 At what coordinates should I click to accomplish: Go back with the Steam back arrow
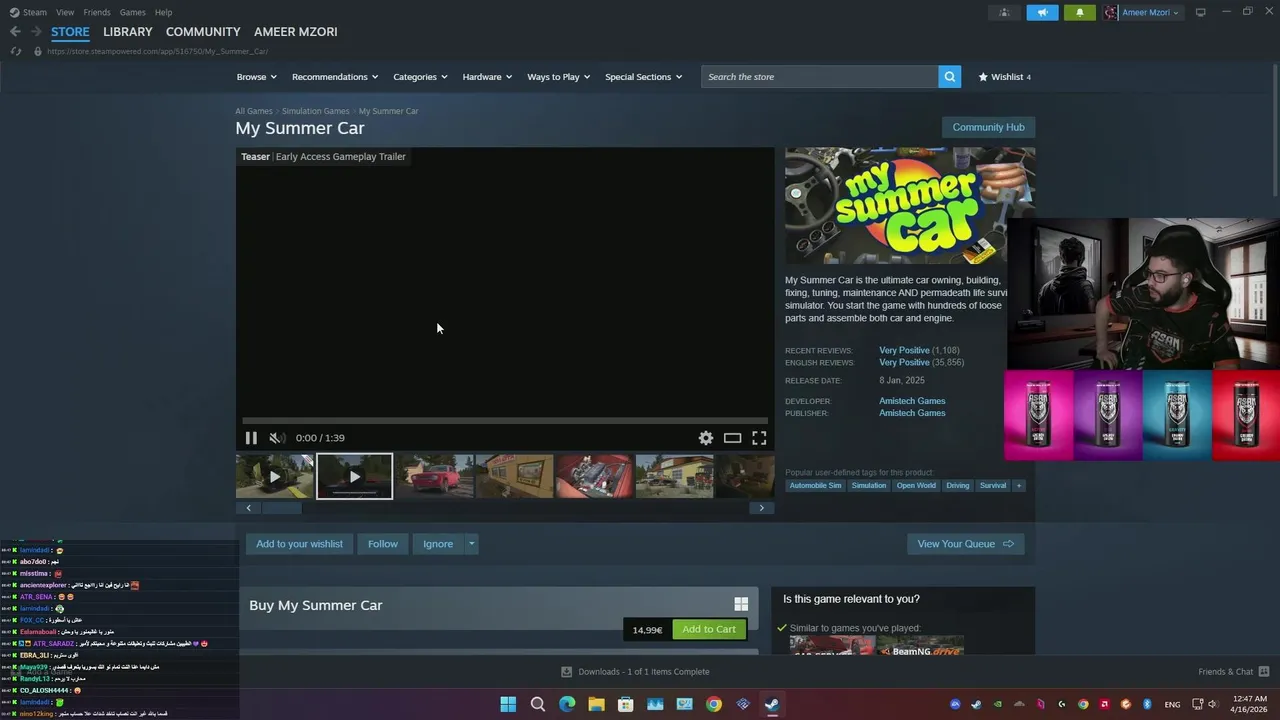point(15,32)
